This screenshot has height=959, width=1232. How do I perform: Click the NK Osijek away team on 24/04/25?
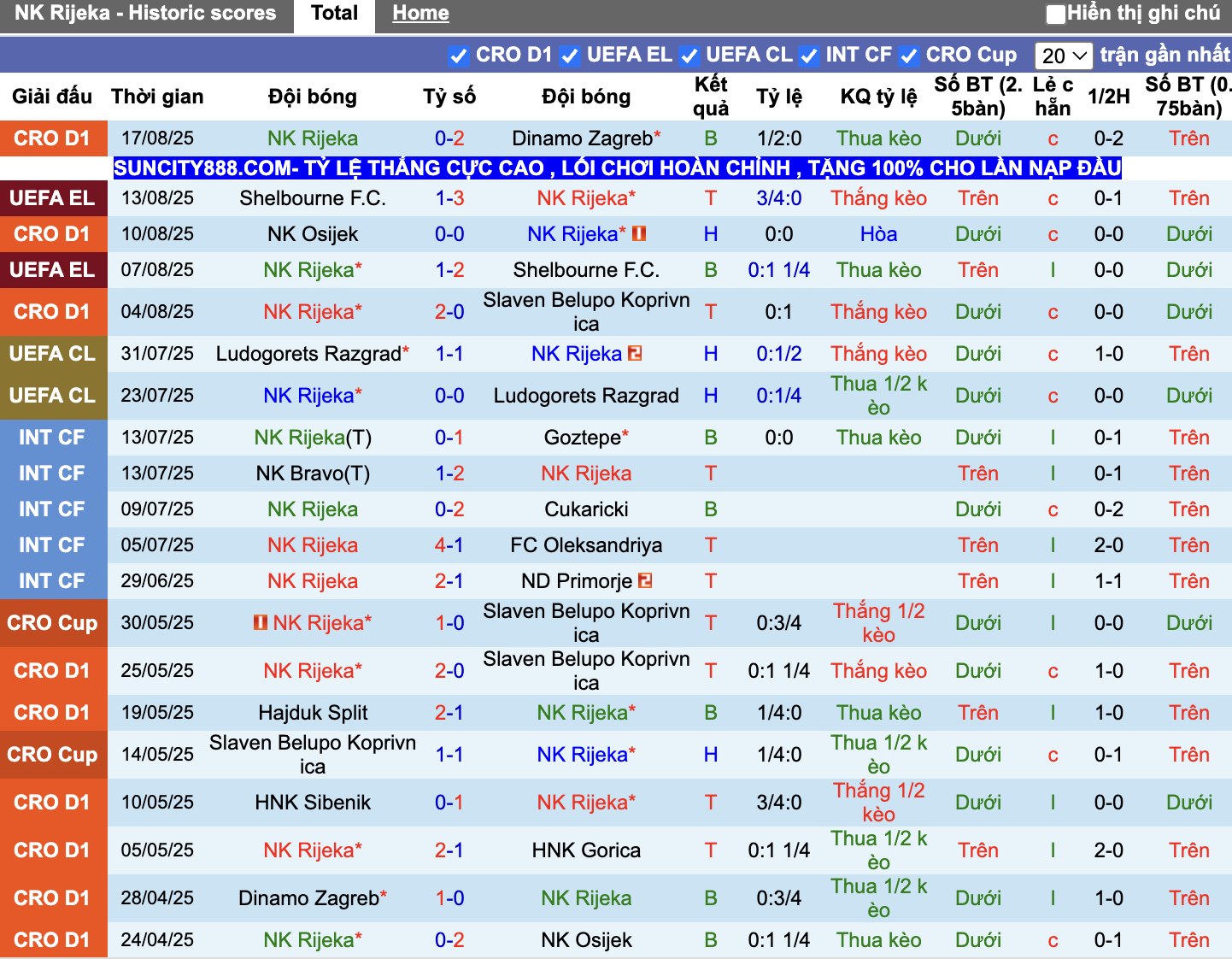coord(586,940)
